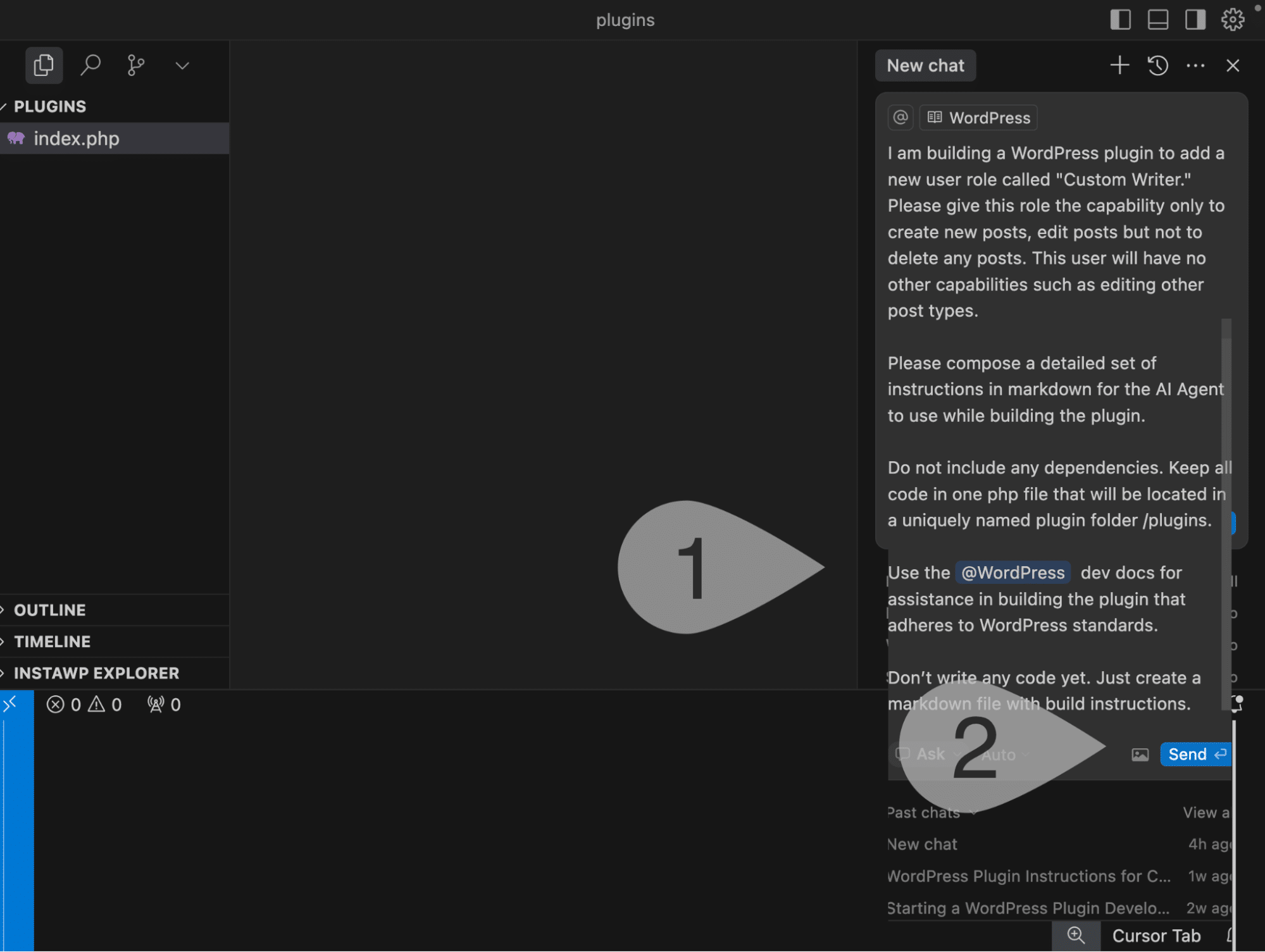The height and width of the screenshot is (952, 1265).
Task: Click the zoom magnifier in status bar
Action: tap(1076, 936)
